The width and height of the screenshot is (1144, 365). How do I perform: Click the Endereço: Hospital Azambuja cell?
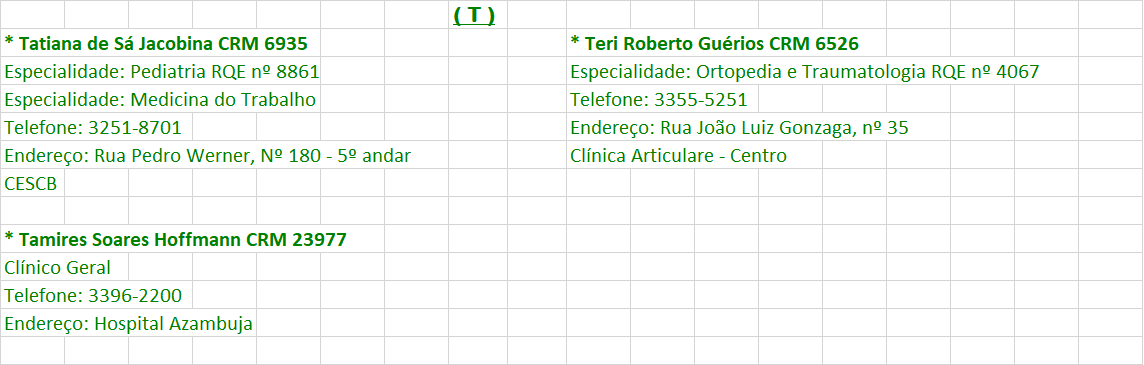pos(128,323)
